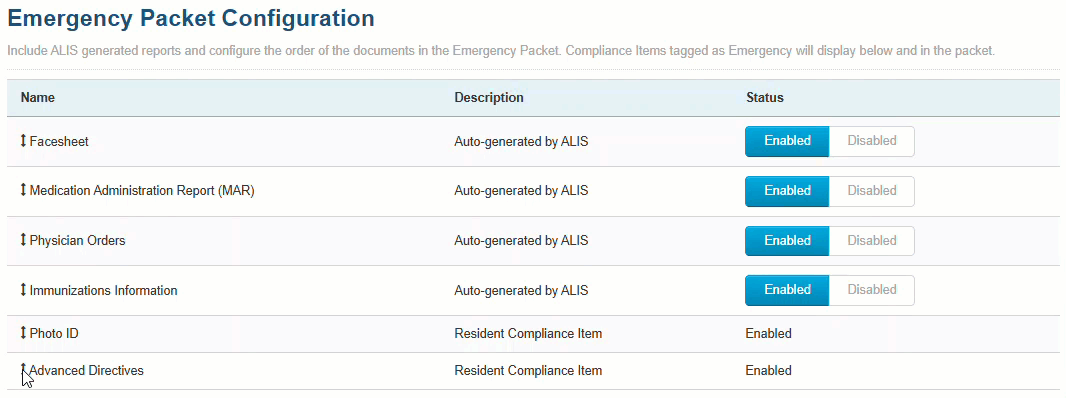Click the reorder arrows icon for Medication Administration Report
The height and width of the screenshot is (398, 1066).
click(23, 190)
